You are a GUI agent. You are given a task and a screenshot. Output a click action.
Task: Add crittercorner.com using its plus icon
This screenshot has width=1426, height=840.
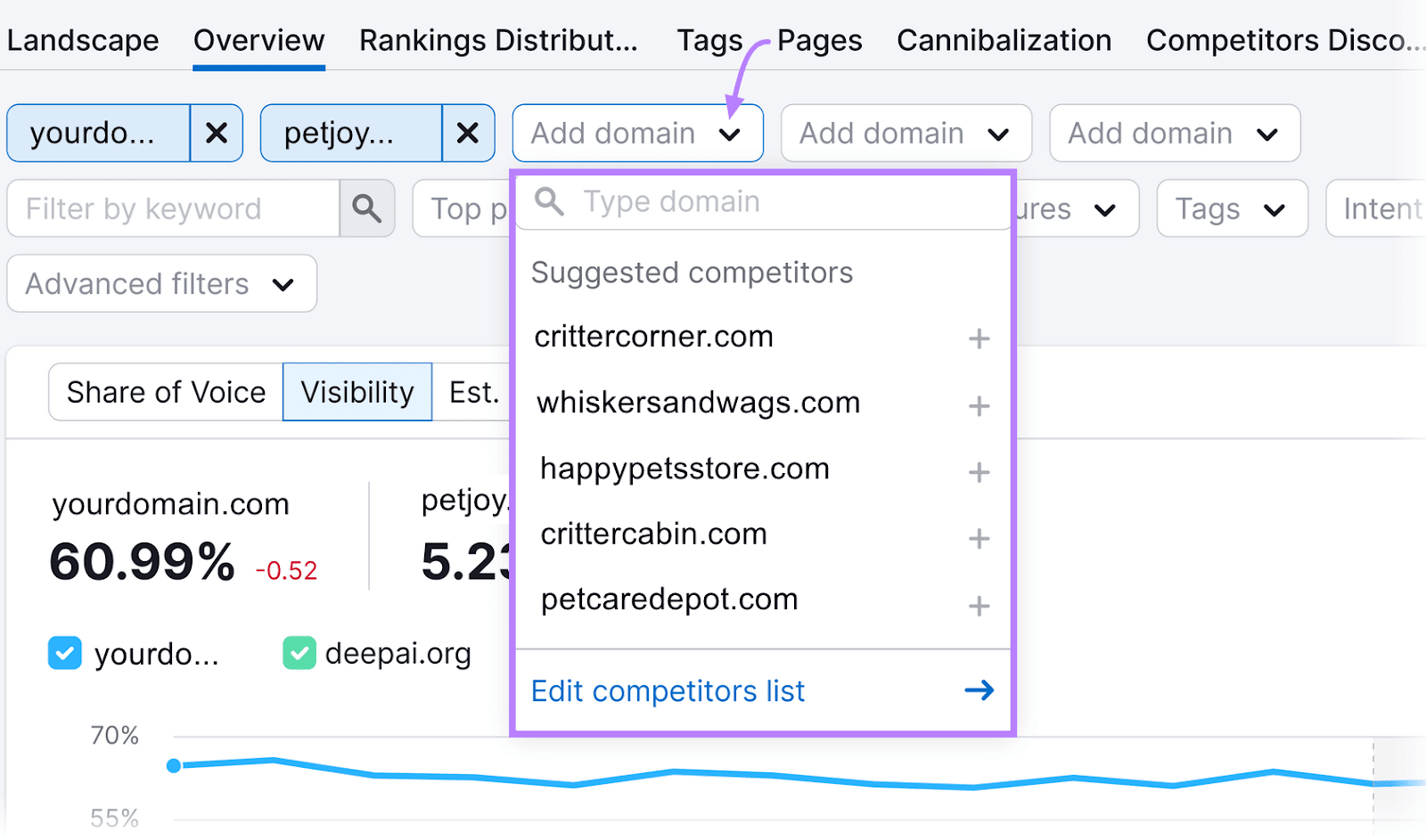[979, 338]
